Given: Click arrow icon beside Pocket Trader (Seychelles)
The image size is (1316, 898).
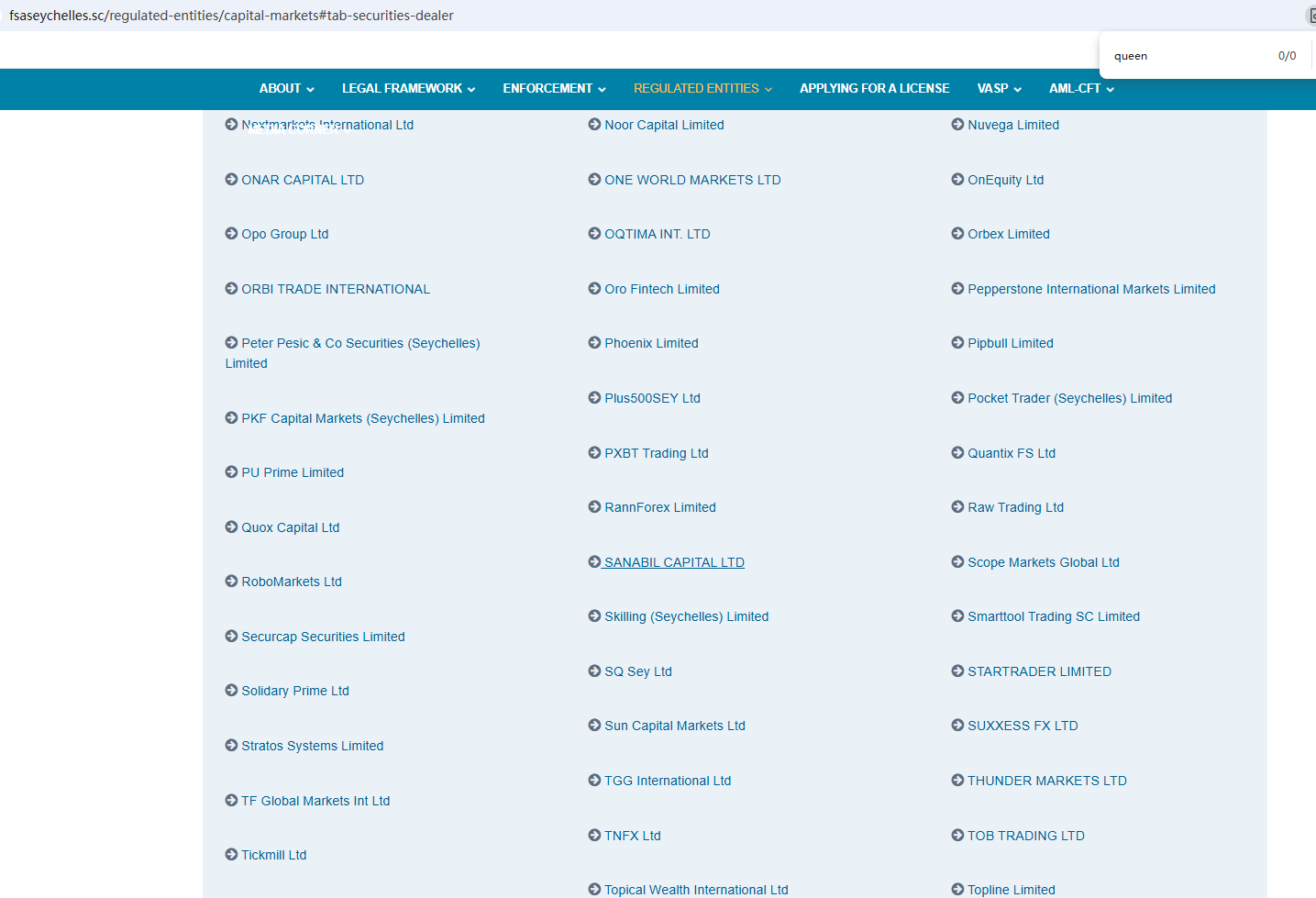Looking at the screenshot, I should [957, 398].
